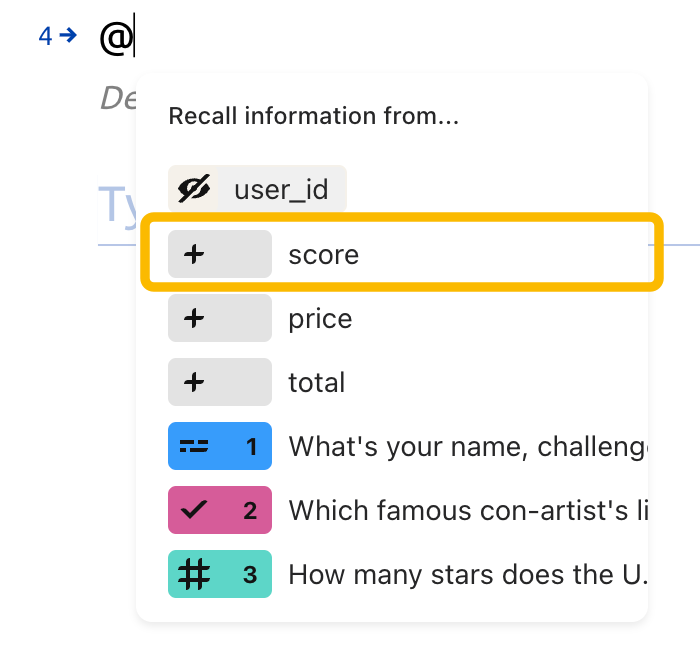Recall answer from "What's your name" question
700x650 pixels.
pyautogui.click(x=392, y=446)
